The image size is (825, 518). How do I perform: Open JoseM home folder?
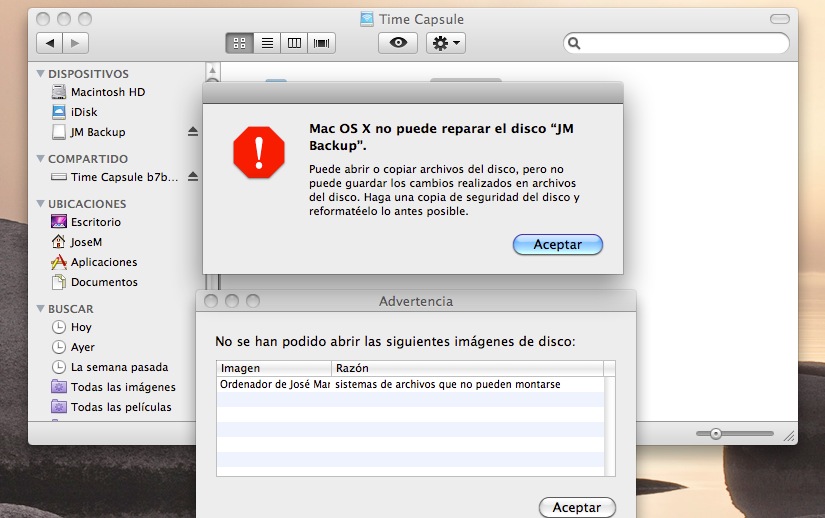pos(76,242)
